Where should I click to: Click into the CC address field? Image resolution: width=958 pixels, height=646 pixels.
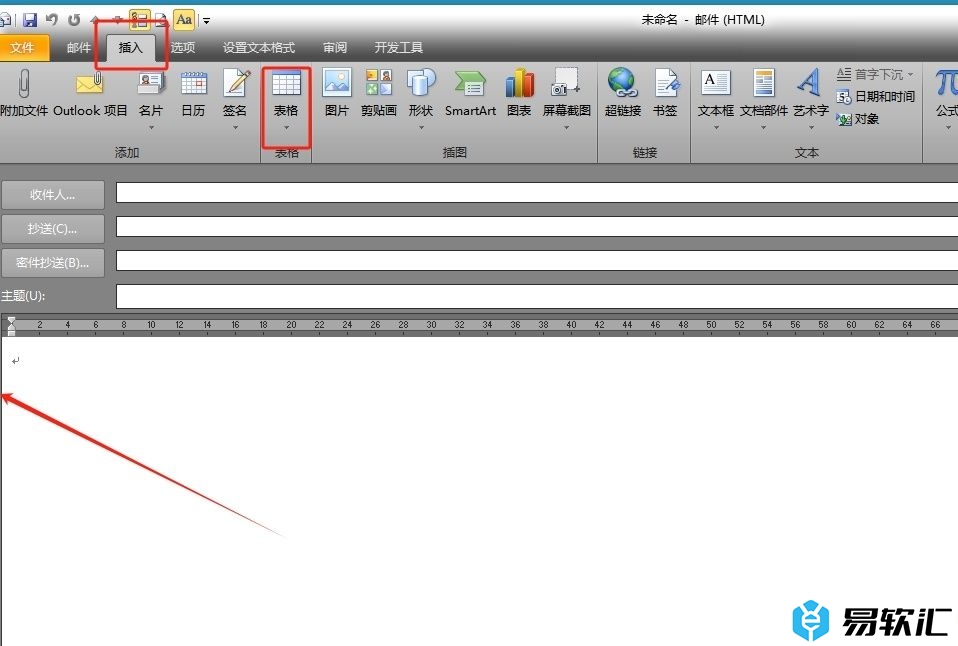coord(537,227)
